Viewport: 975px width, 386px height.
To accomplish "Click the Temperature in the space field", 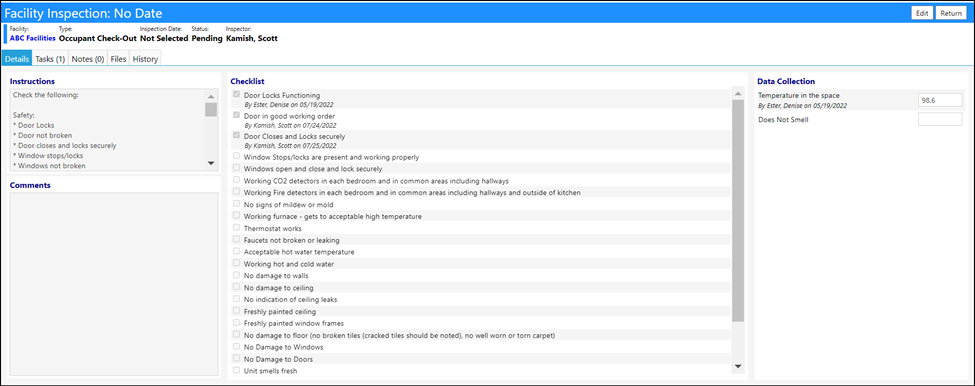I will tap(940, 100).
